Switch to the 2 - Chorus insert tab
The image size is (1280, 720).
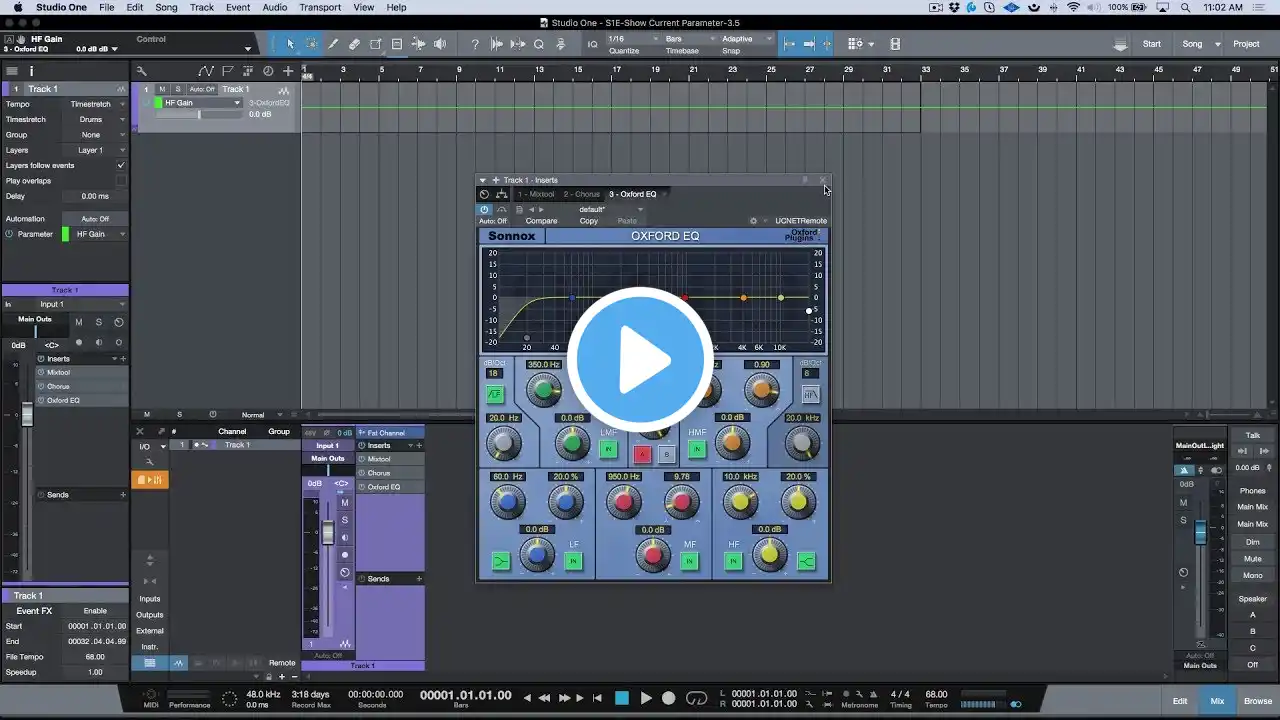pyautogui.click(x=581, y=194)
